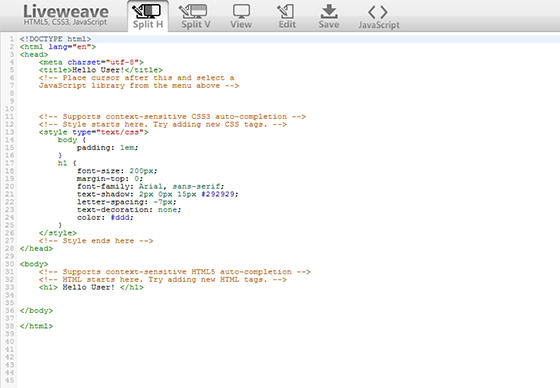Click the "JavaScript" menu label
The image size is (560, 388).
(379, 25)
